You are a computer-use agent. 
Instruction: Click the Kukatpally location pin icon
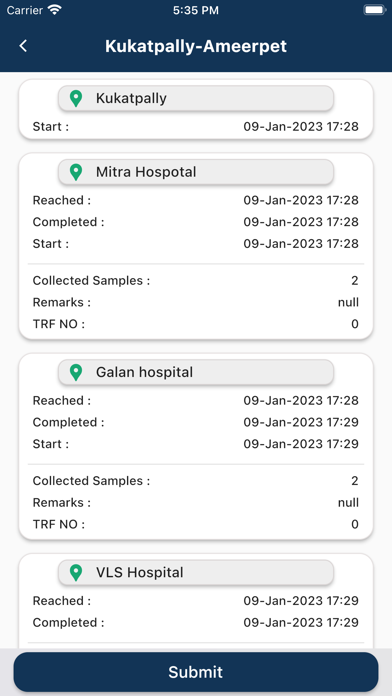(x=76, y=99)
